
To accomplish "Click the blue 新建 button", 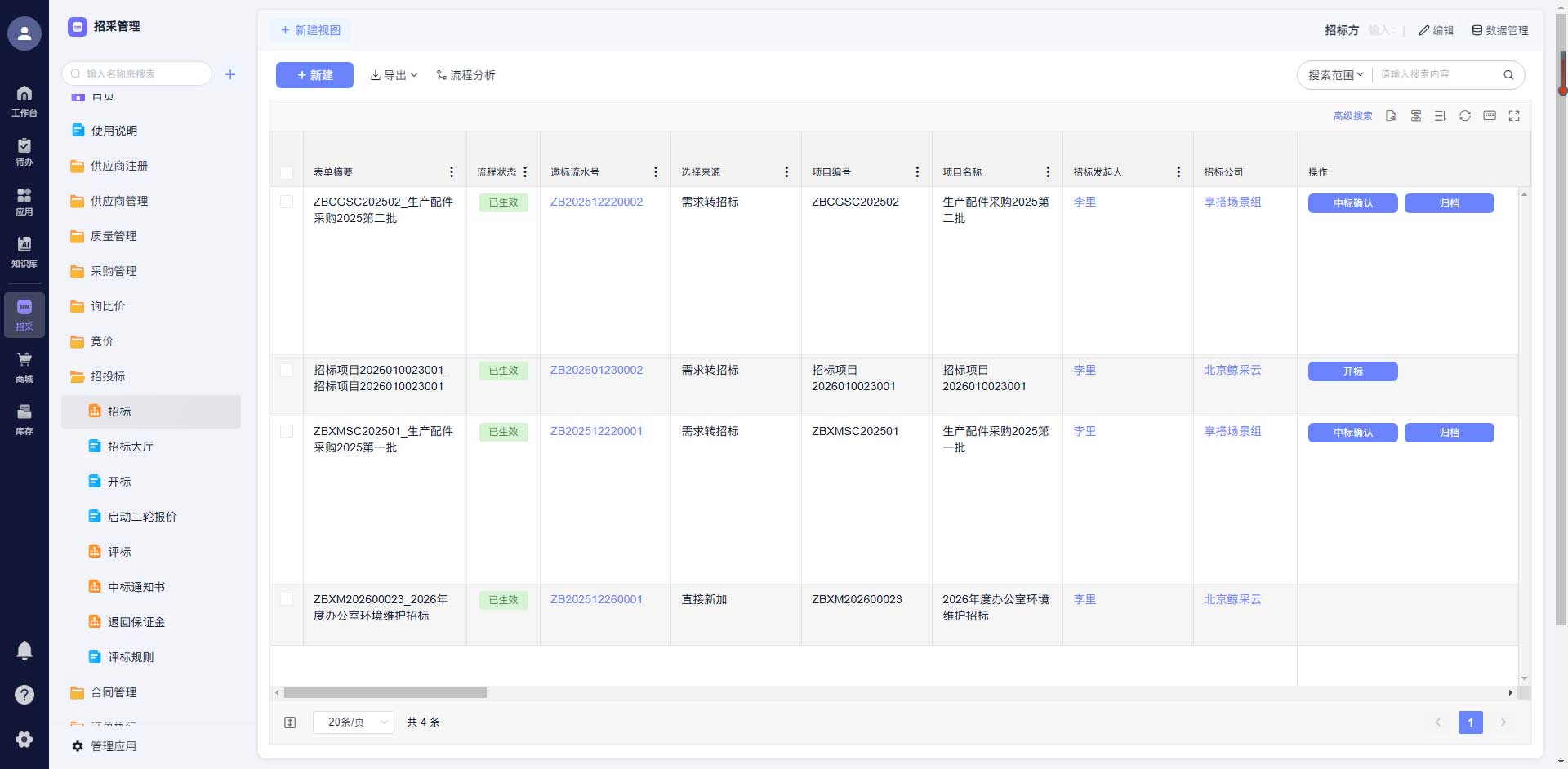I will (314, 75).
